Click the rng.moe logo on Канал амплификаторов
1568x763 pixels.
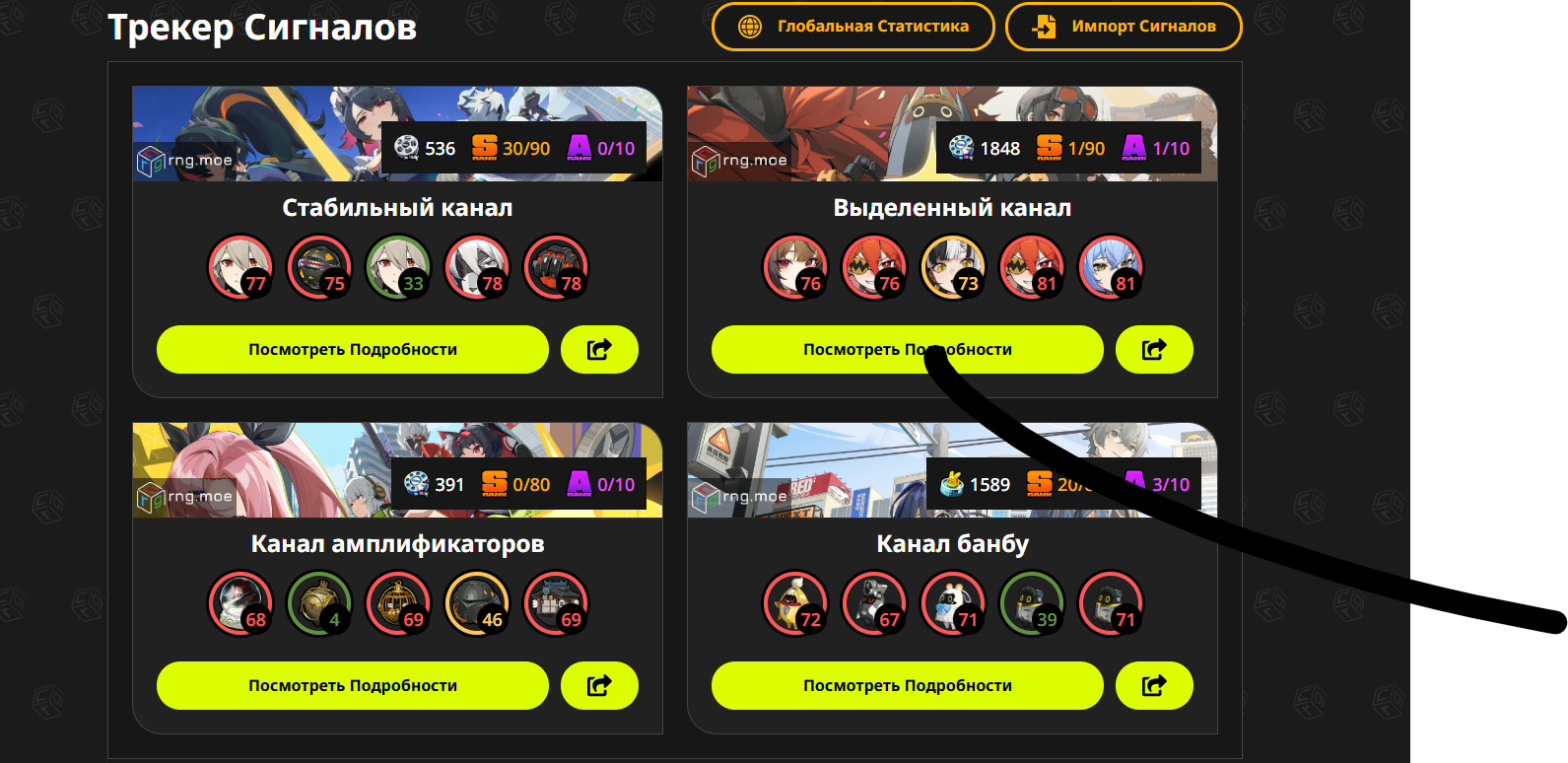click(185, 497)
